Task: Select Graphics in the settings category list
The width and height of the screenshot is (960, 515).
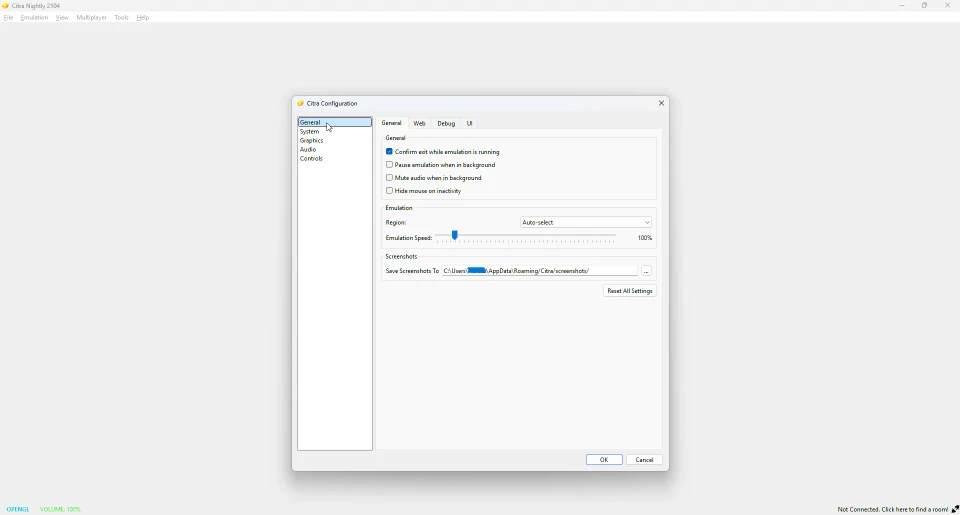Action: click(x=334, y=140)
